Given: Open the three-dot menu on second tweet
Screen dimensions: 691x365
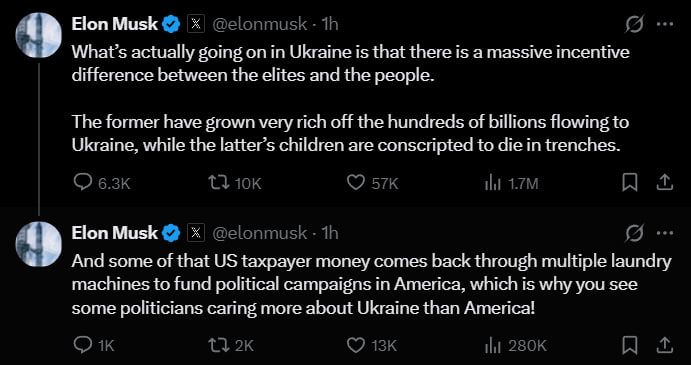Looking at the screenshot, I should [665, 232].
